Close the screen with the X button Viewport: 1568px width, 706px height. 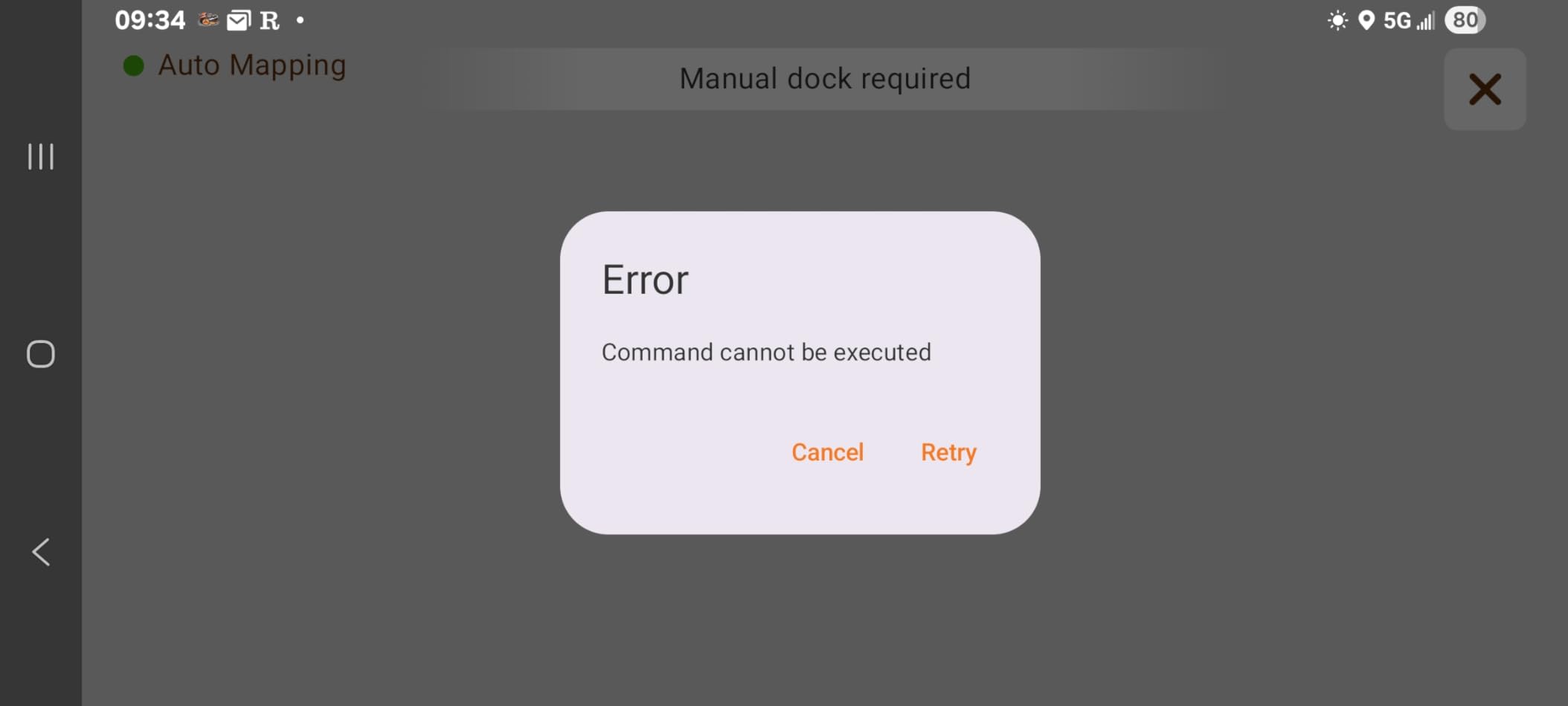(1485, 89)
